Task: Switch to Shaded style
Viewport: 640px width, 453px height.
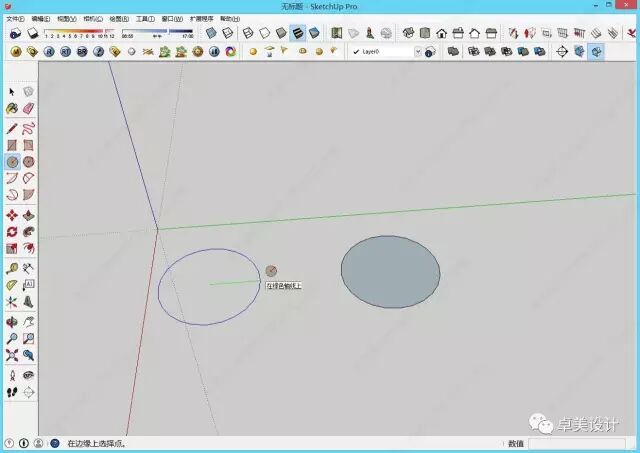Action: [281, 33]
